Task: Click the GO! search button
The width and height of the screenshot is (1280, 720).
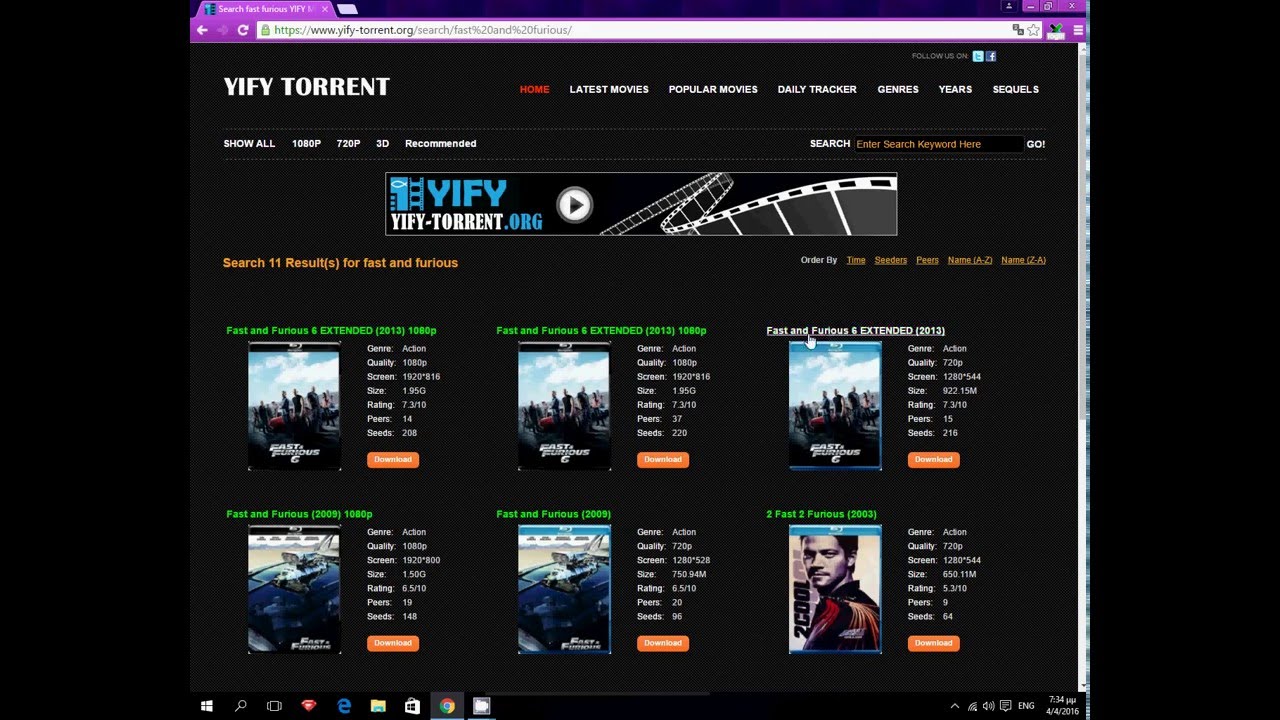Action: (x=1035, y=144)
